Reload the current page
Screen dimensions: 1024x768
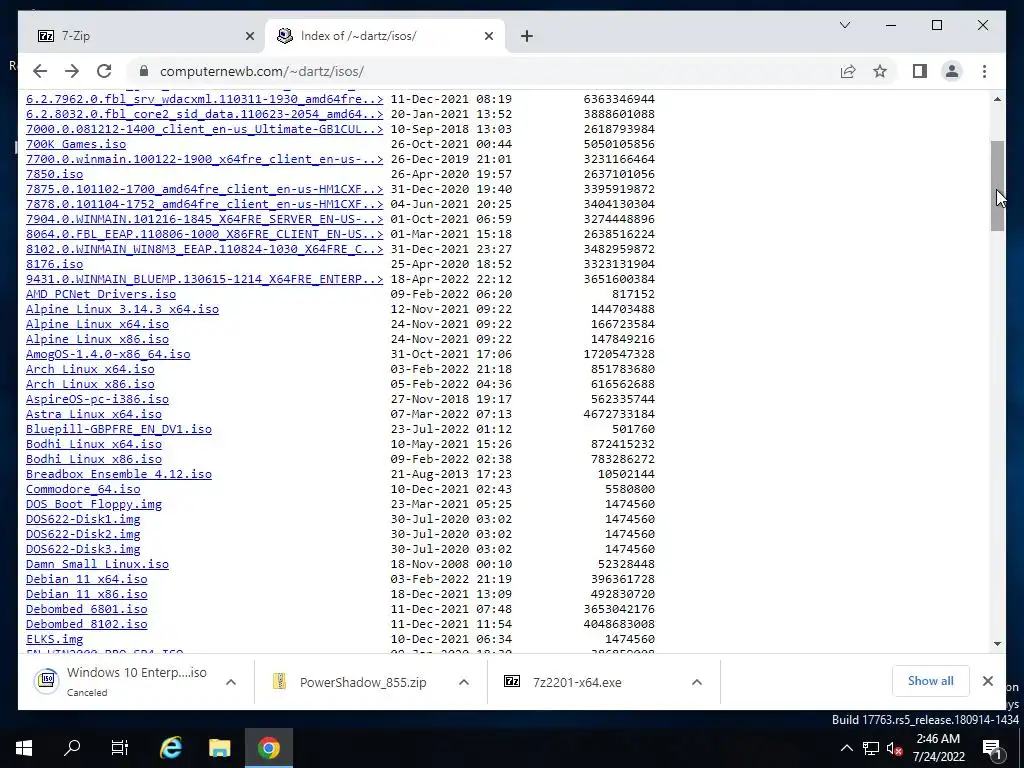click(104, 71)
